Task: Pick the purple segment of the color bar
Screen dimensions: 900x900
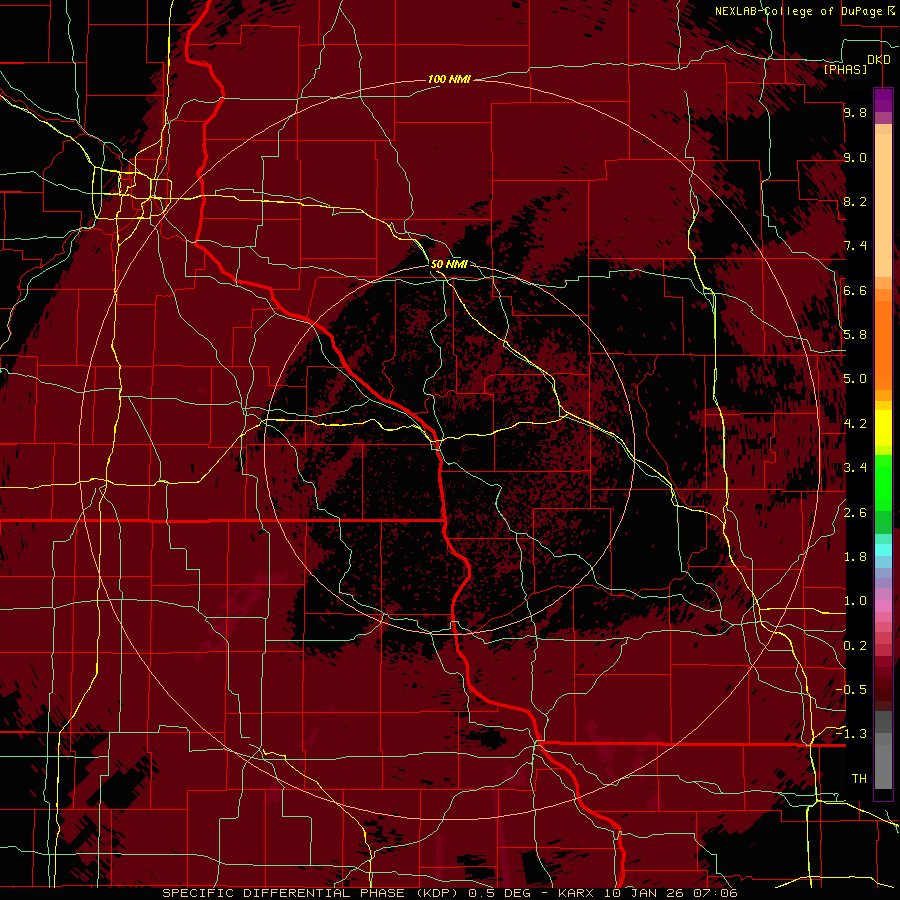Action: (x=883, y=100)
